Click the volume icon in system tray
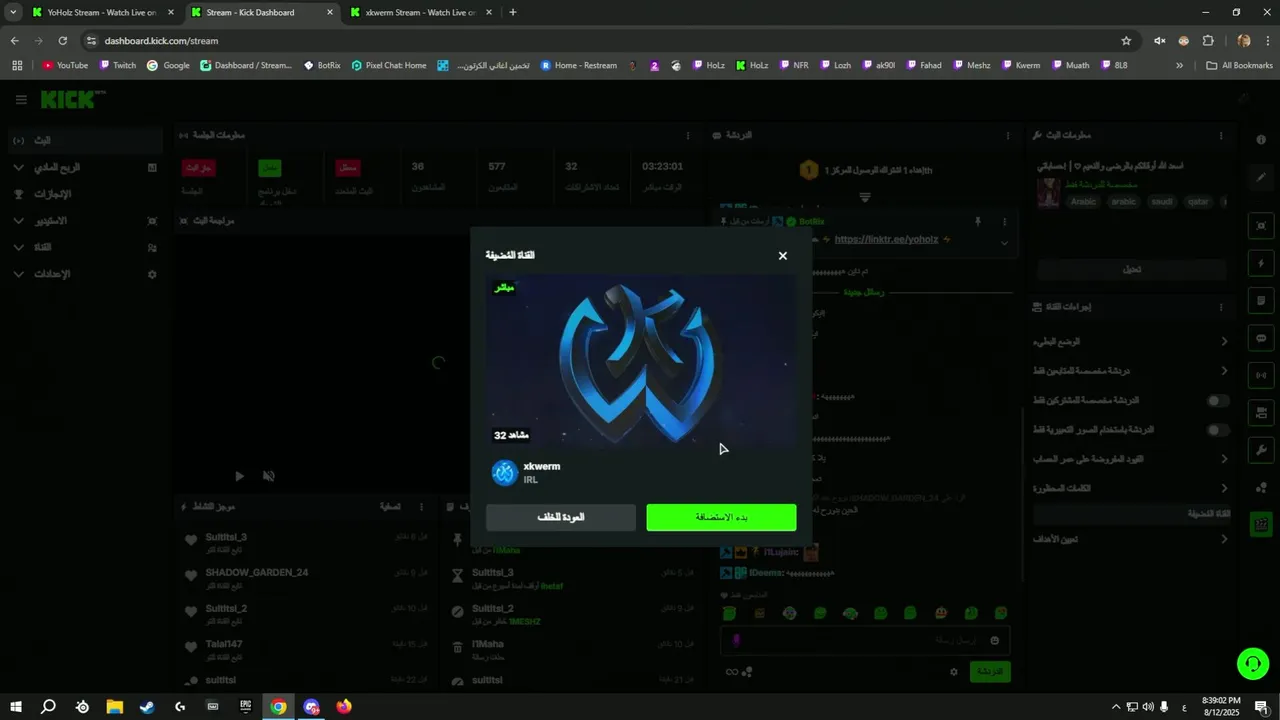1280x720 pixels. pos(1148,707)
